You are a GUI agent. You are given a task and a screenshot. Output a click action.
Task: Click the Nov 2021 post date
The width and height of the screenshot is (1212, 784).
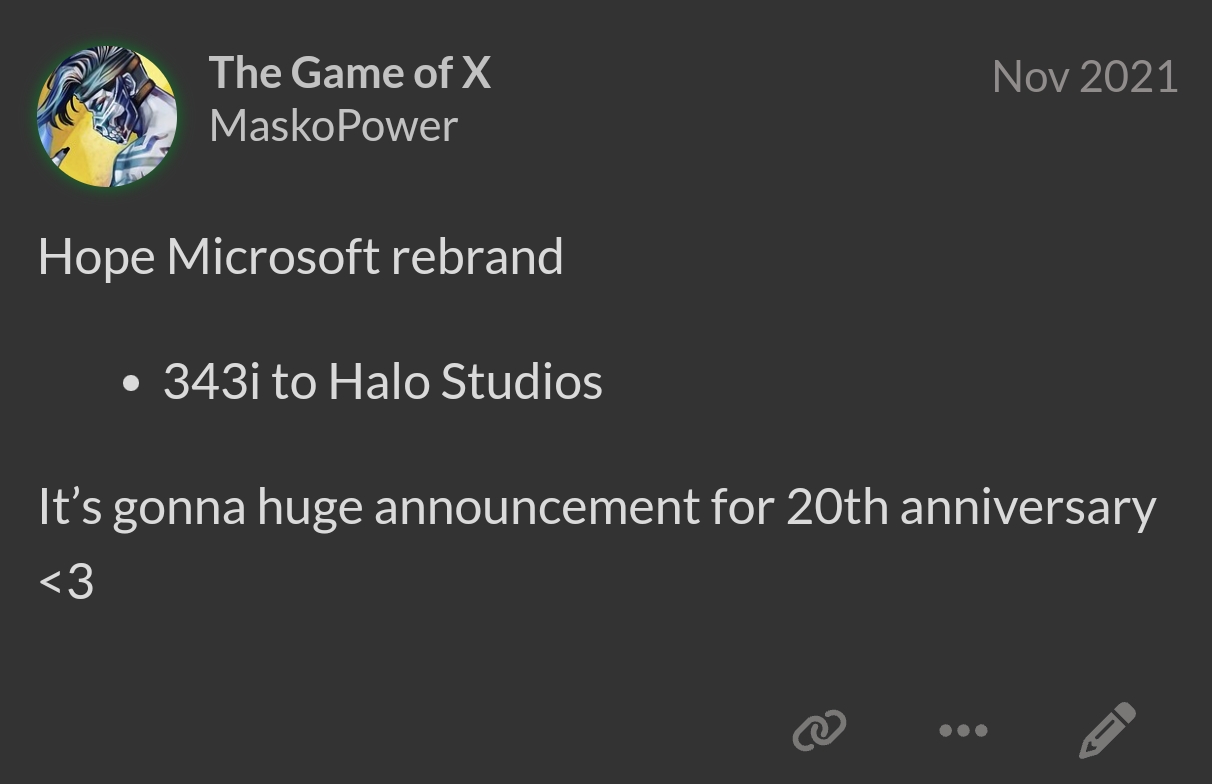tap(1085, 77)
